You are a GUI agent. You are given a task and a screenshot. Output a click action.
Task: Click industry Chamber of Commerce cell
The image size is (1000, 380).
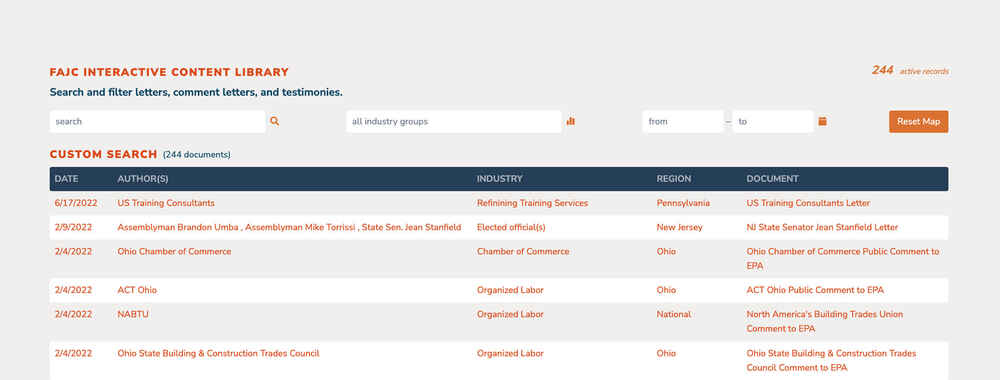pos(523,252)
